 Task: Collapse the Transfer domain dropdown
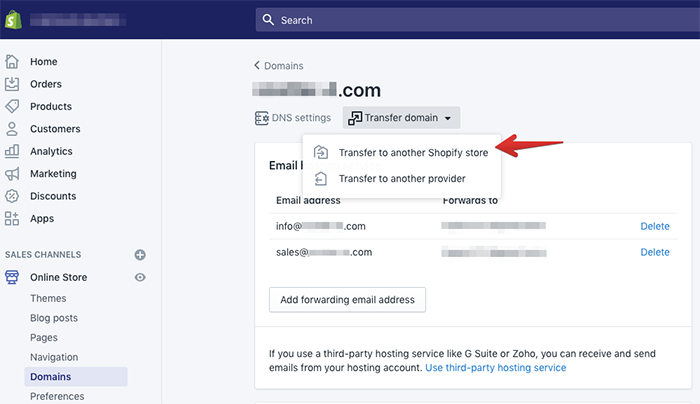pyautogui.click(x=401, y=118)
